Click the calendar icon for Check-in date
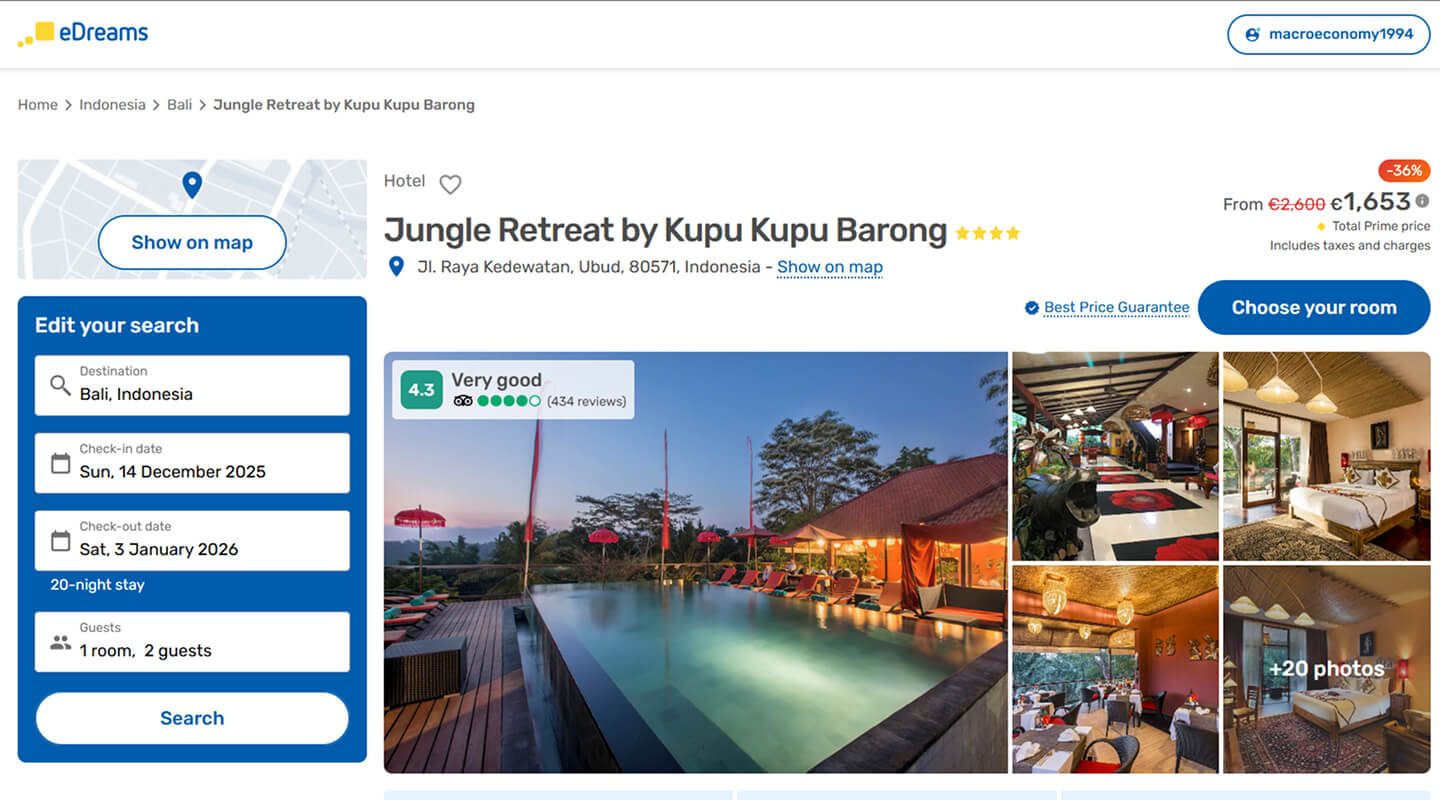This screenshot has width=1440, height=800. point(60,463)
